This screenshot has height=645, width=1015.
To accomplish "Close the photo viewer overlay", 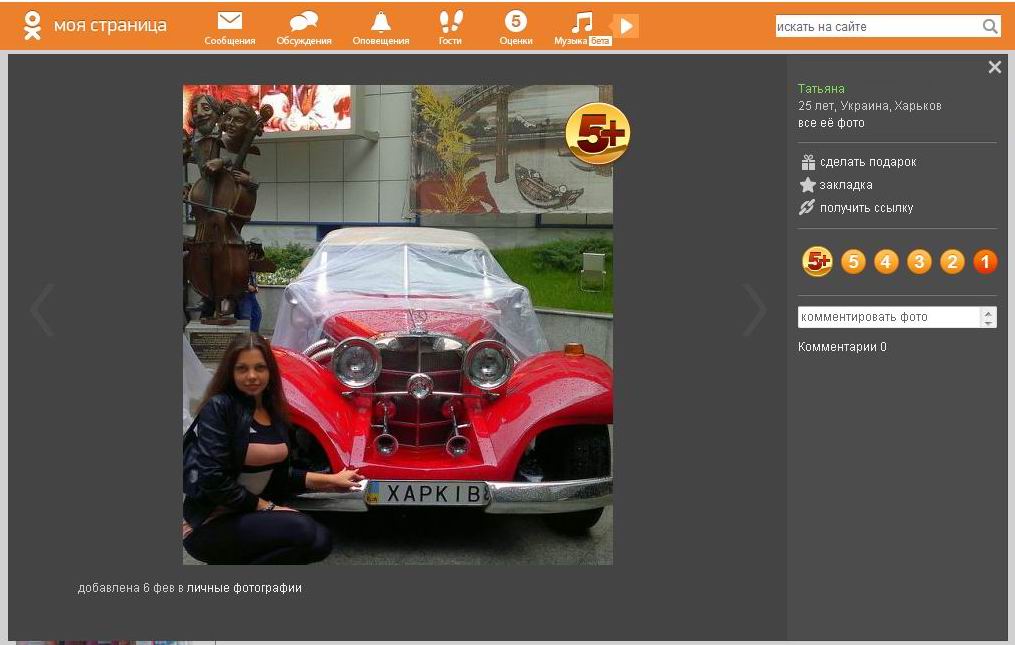I will [x=994, y=67].
